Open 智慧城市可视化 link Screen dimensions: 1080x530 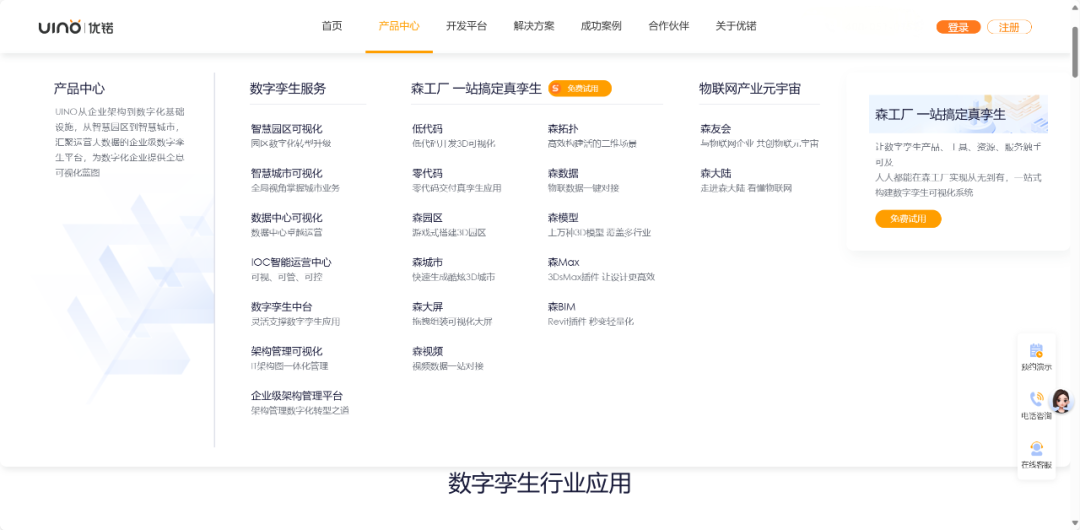click(x=287, y=173)
